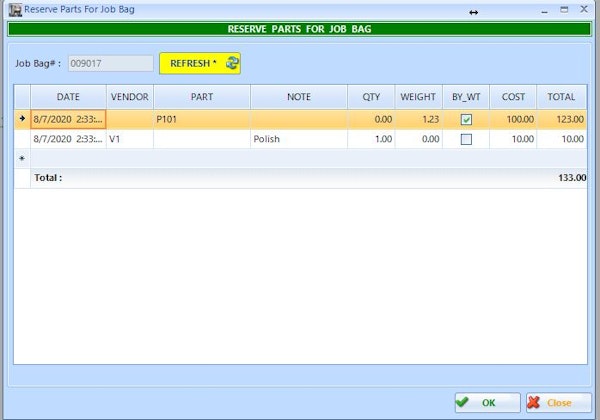Select the P101 part cell

201,120
